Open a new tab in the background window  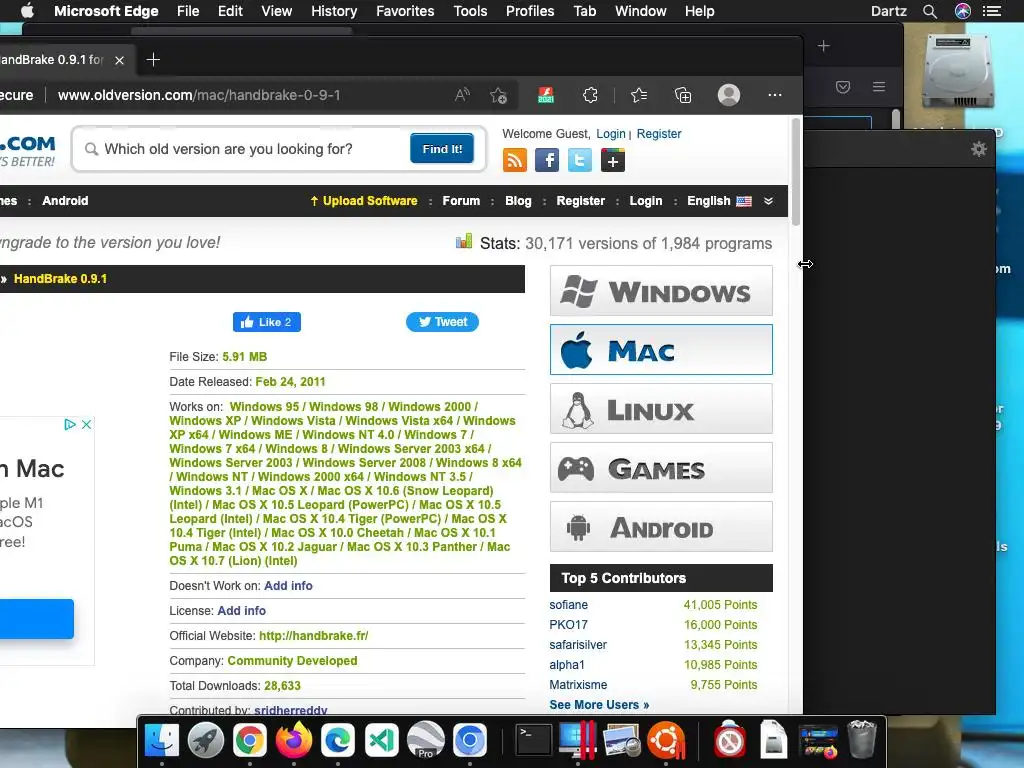pos(824,46)
